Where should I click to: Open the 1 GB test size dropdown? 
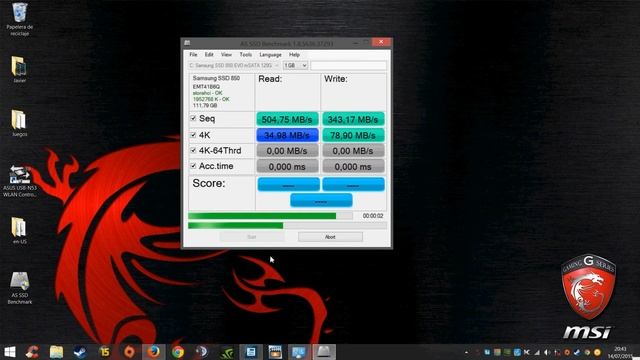coord(296,65)
